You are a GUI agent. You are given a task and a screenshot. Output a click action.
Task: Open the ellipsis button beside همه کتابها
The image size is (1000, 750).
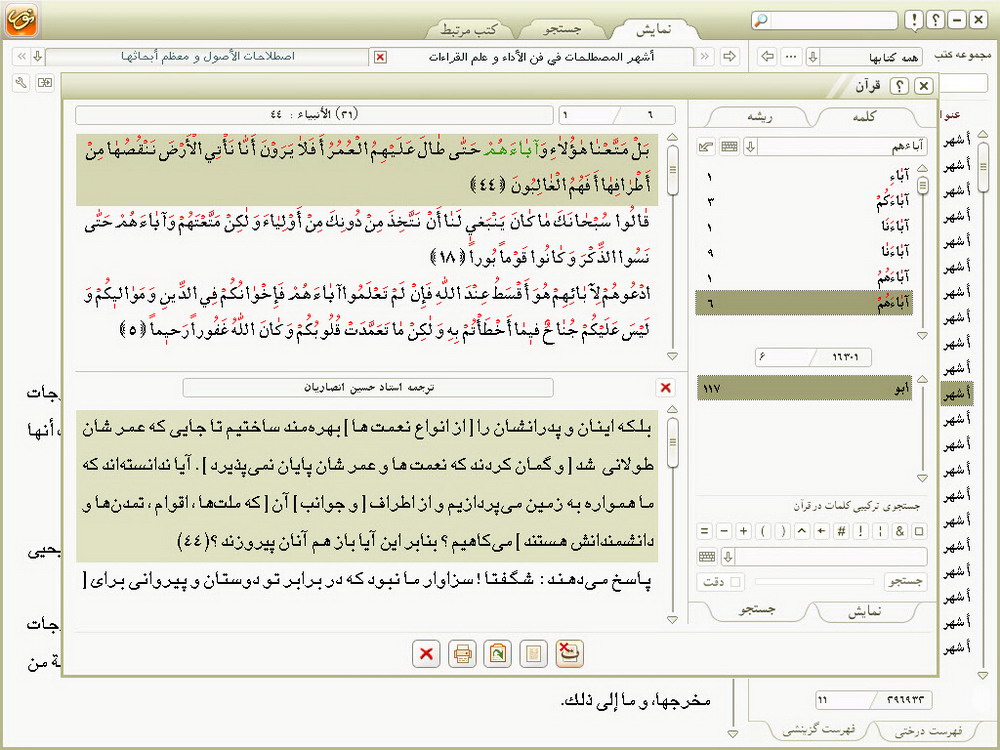click(791, 57)
